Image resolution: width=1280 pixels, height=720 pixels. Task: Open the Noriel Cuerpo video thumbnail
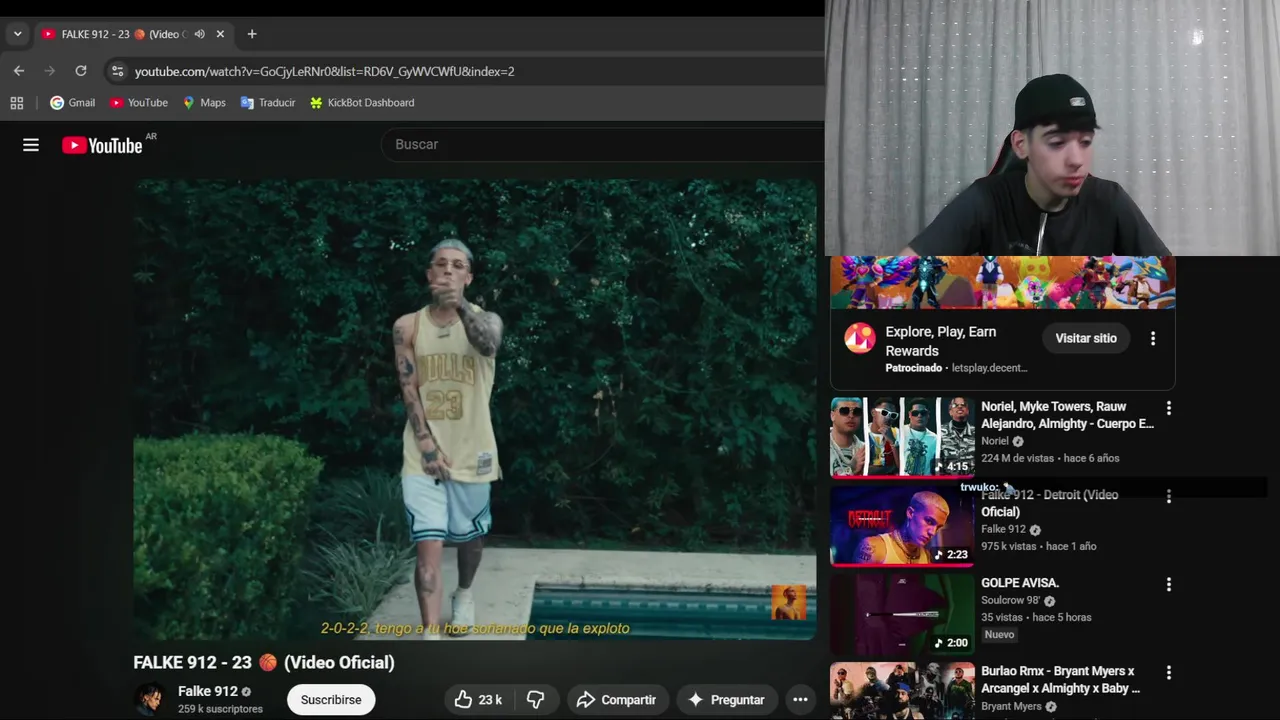pyautogui.click(x=902, y=438)
